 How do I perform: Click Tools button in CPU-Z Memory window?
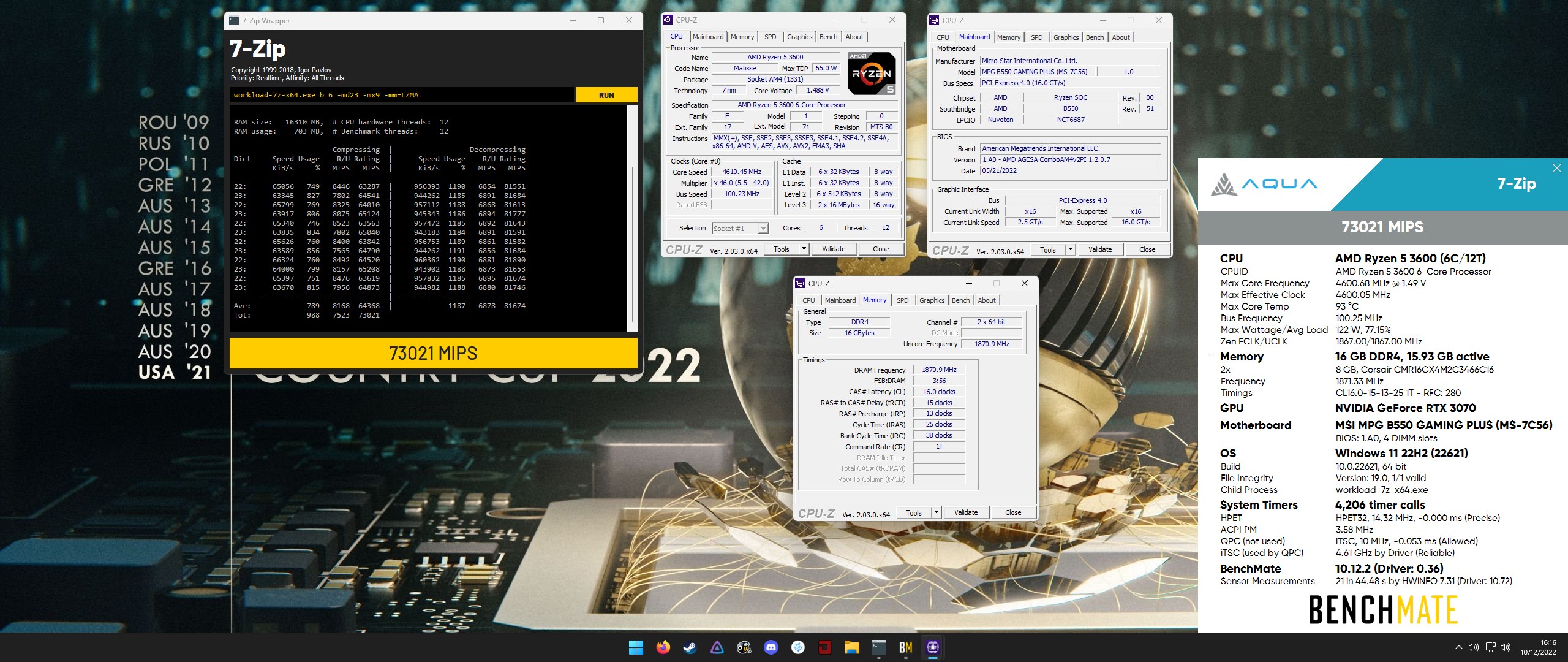[x=914, y=512]
